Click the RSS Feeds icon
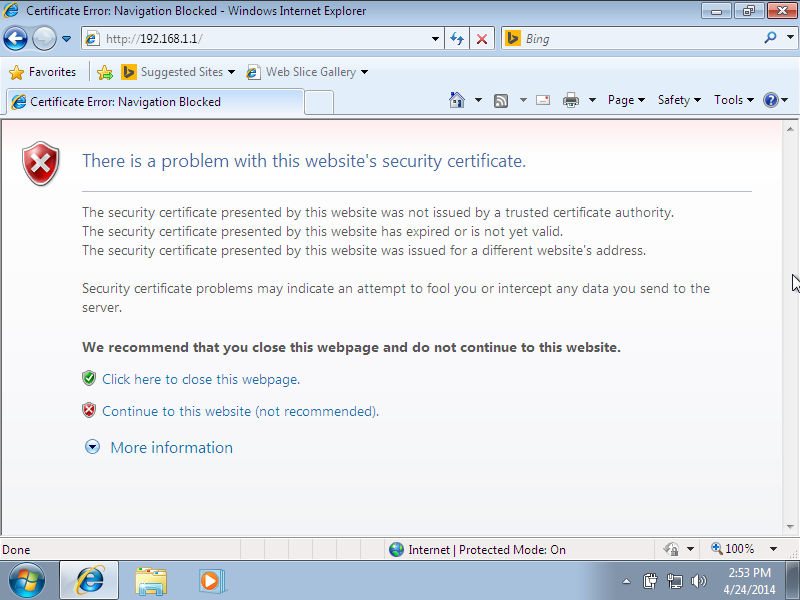Viewport: 800px width, 600px height. coord(501,101)
